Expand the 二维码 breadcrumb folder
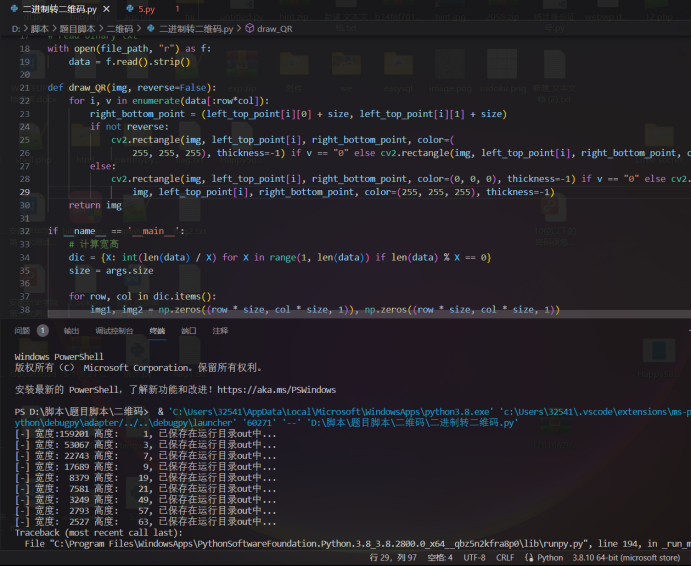The width and height of the screenshot is (692, 566). (119, 29)
